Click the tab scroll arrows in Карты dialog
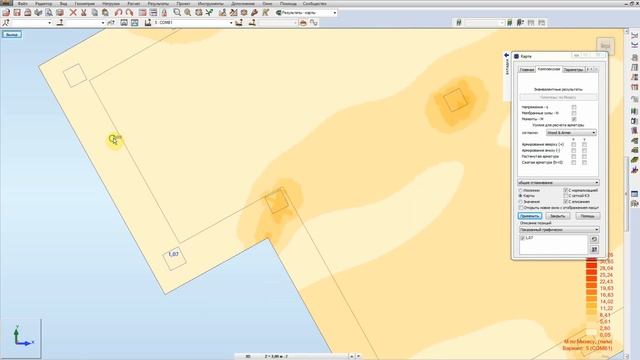 click(592, 69)
